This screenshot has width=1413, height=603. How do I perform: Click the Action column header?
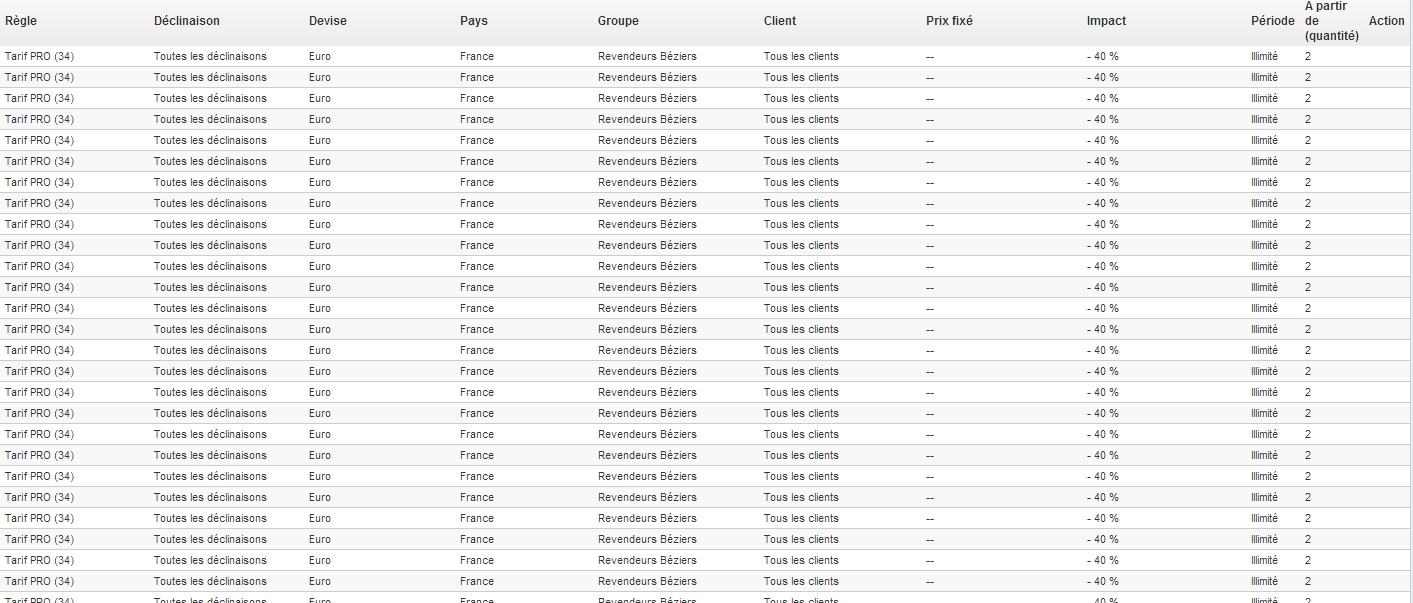click(x=1386, y=21)
